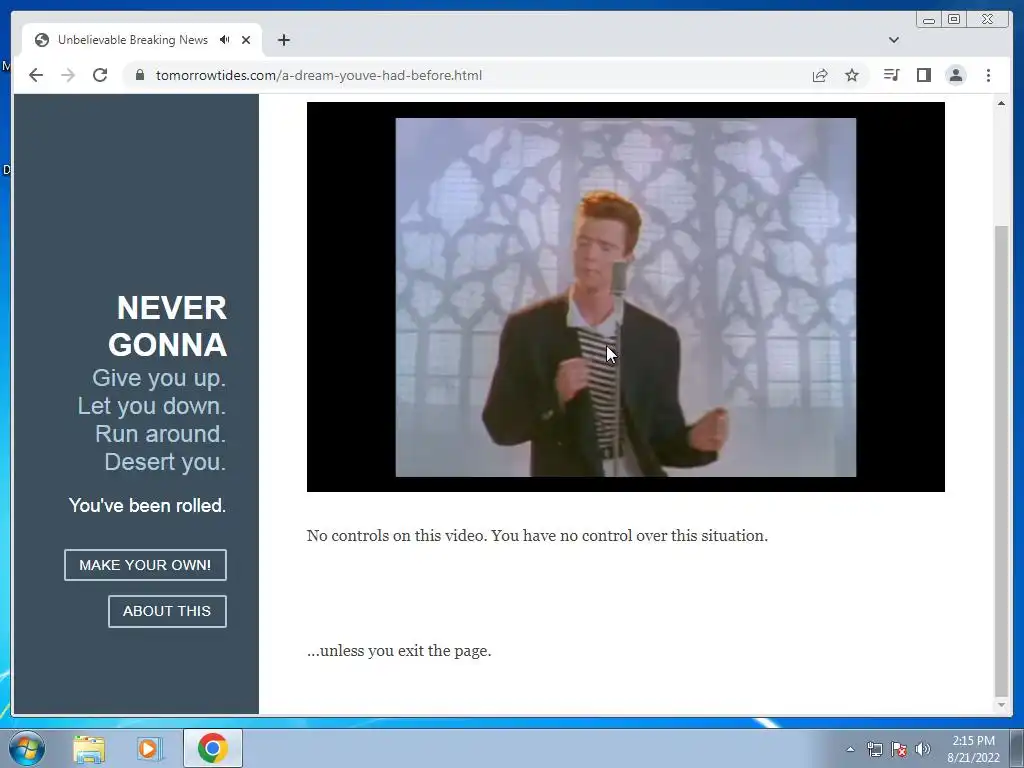
Task: Click the "Let you down." lyric line
Action: 152,406
